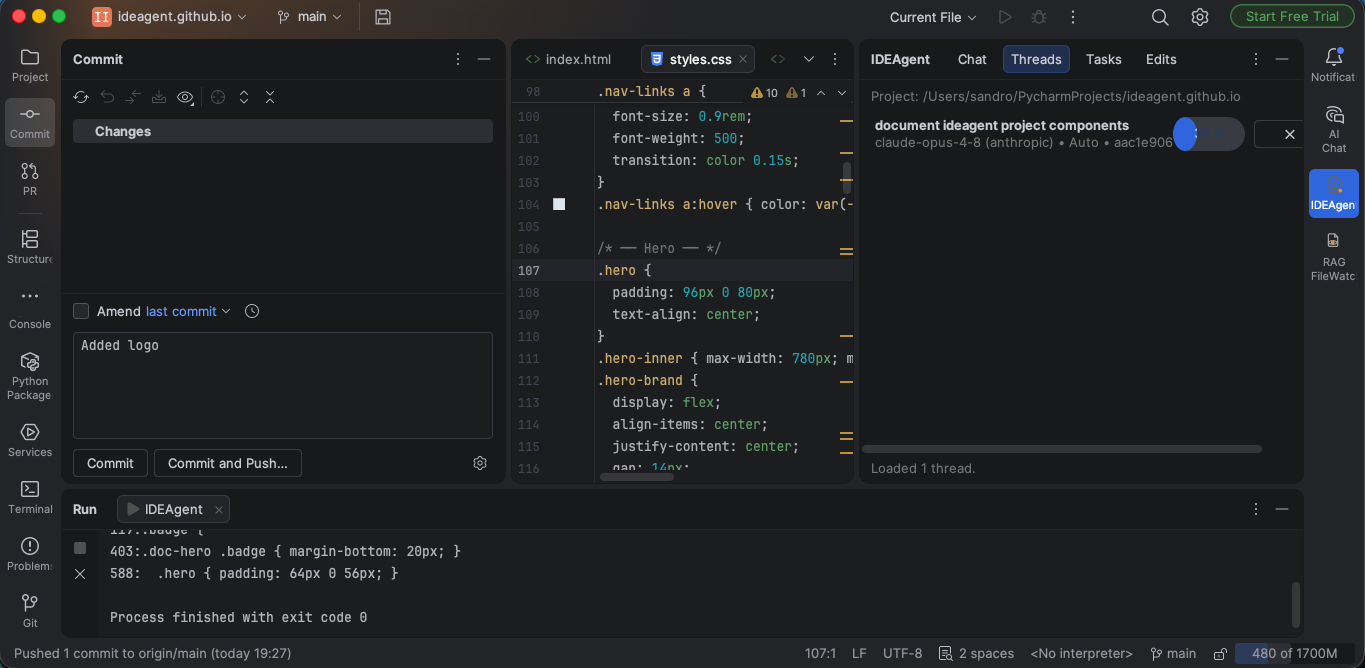This screenshot has width=1365, height=668.
Task: Stop the running process square icon in Run panel
Action: pos(80,548)
